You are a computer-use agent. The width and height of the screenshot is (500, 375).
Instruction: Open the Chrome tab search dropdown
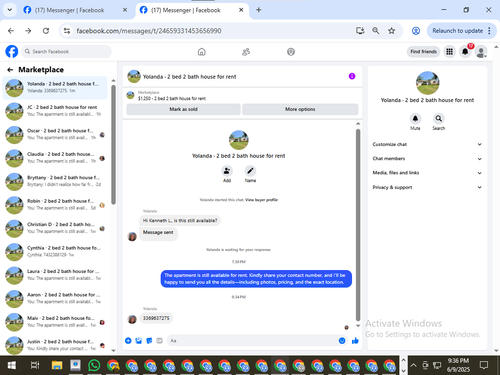click(10, 10)
